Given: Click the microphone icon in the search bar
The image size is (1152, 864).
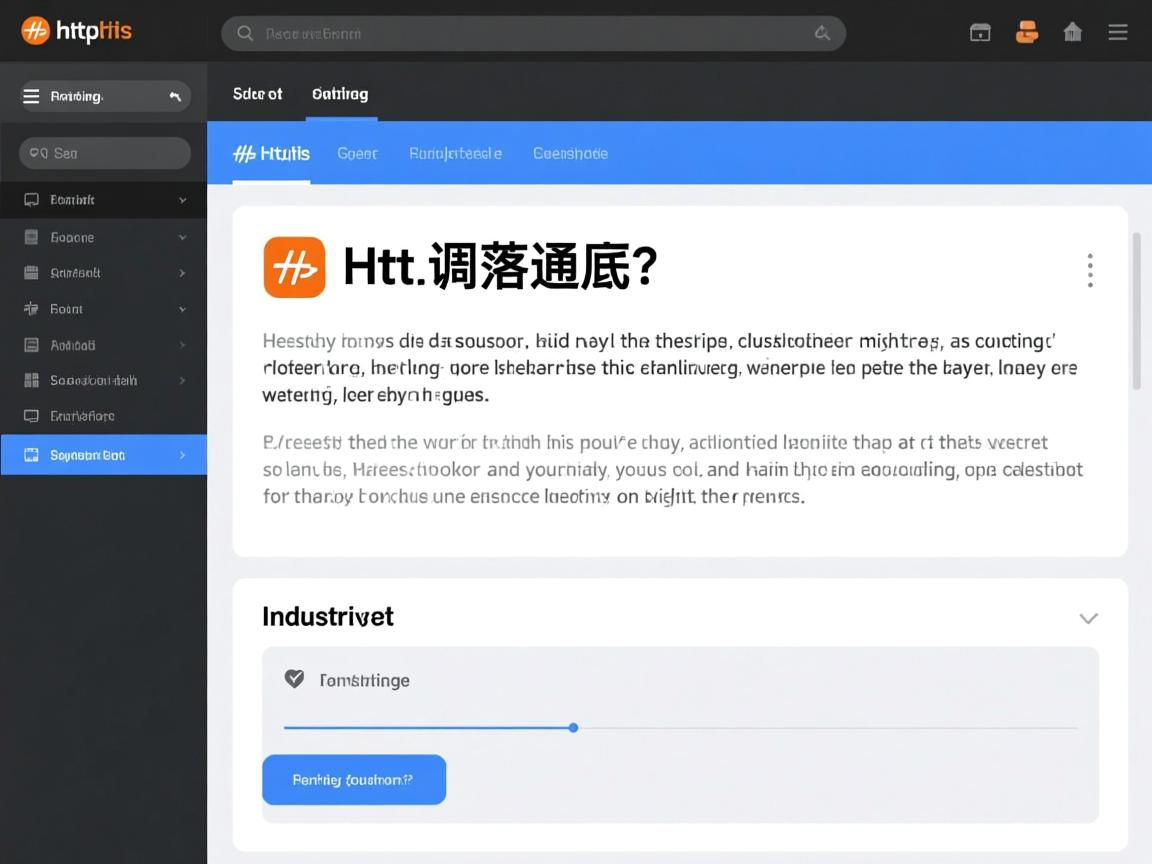Looking at the screenshot, I should [x=822, y=32].
